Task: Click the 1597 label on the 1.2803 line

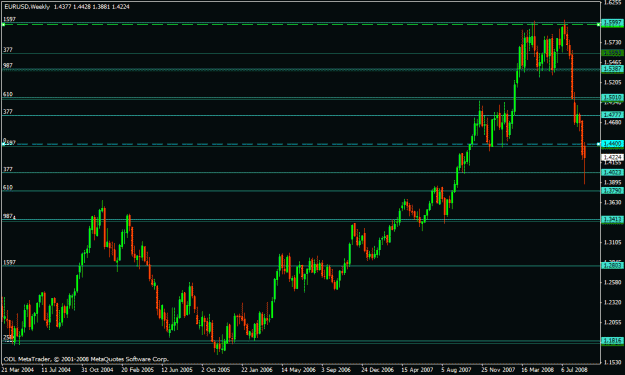Action: click(10, 262)
